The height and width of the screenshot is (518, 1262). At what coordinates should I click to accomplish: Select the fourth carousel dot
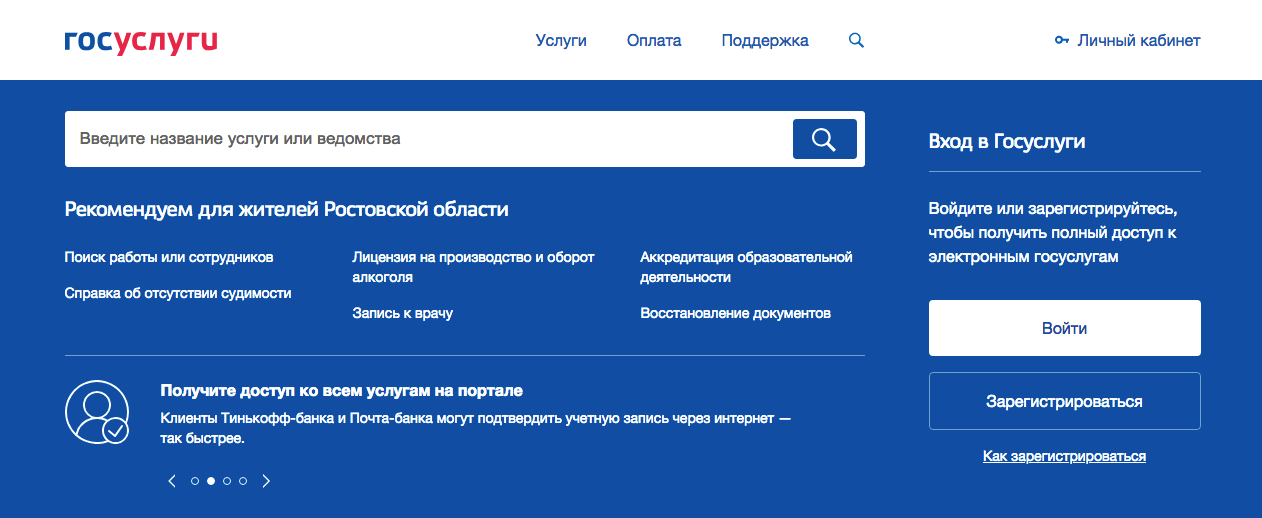[x=243, y=481]
